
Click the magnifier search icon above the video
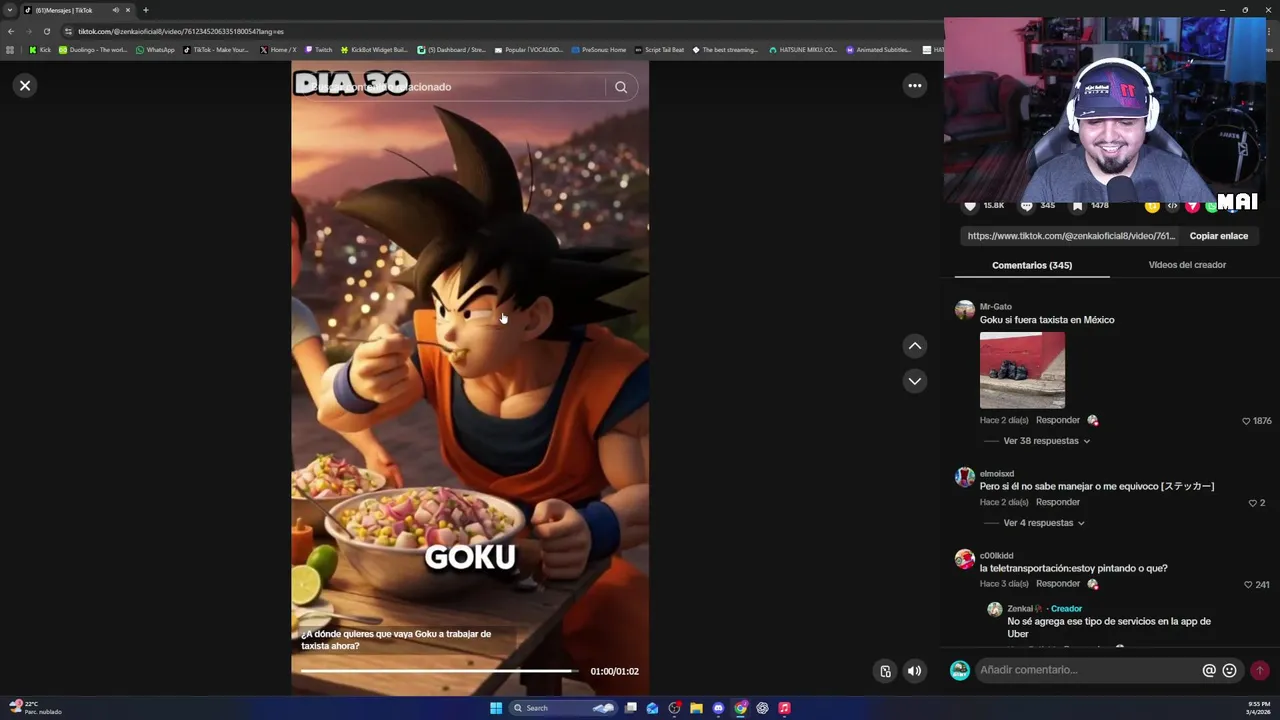click(x=621, y=87)
